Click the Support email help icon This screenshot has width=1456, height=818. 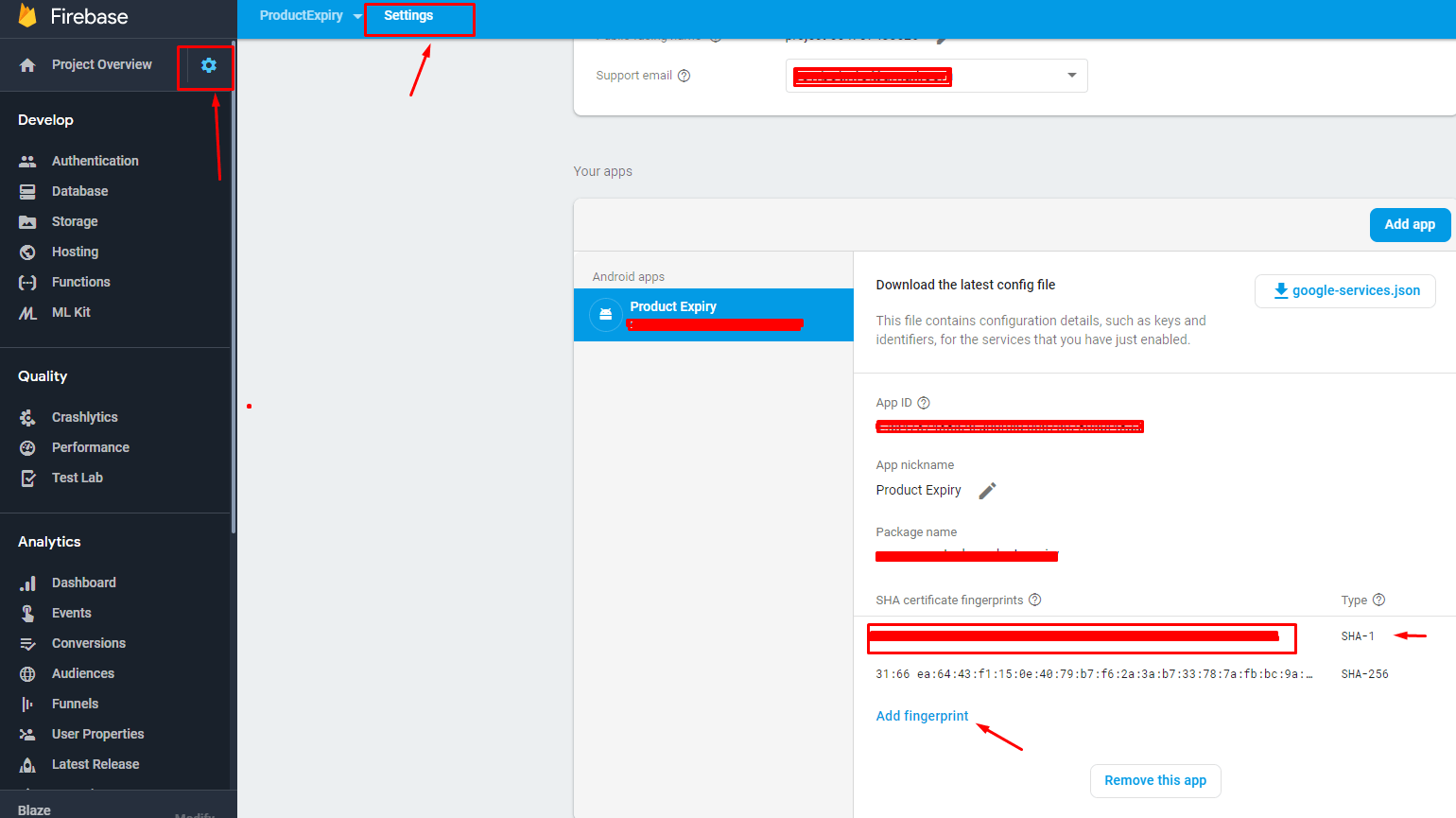tap(684, 76)
